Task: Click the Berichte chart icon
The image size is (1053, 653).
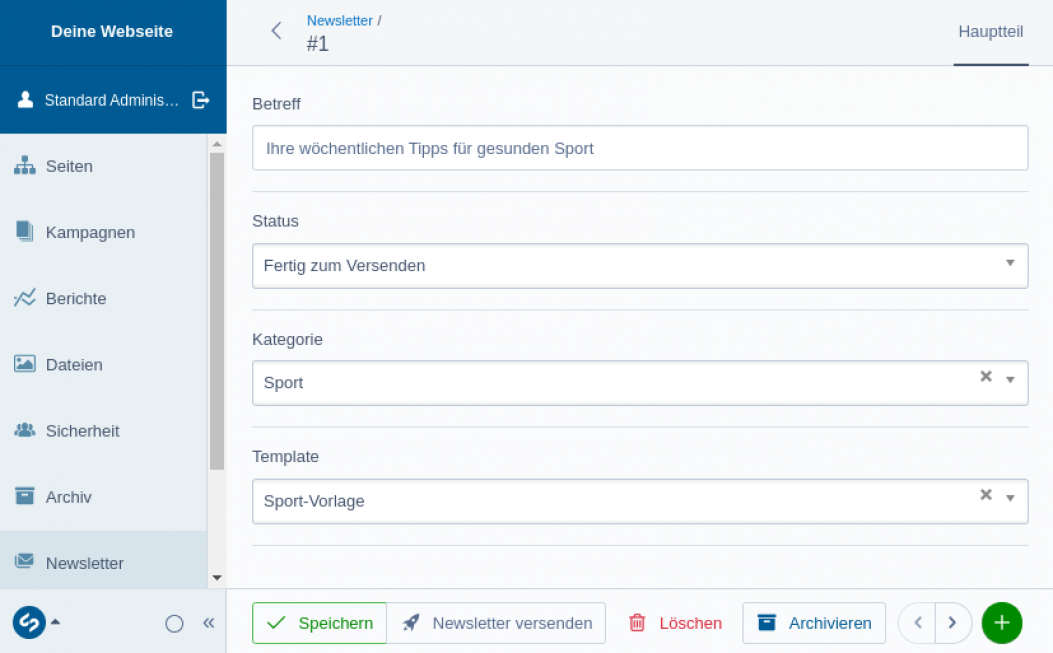Action: [25, 298]
